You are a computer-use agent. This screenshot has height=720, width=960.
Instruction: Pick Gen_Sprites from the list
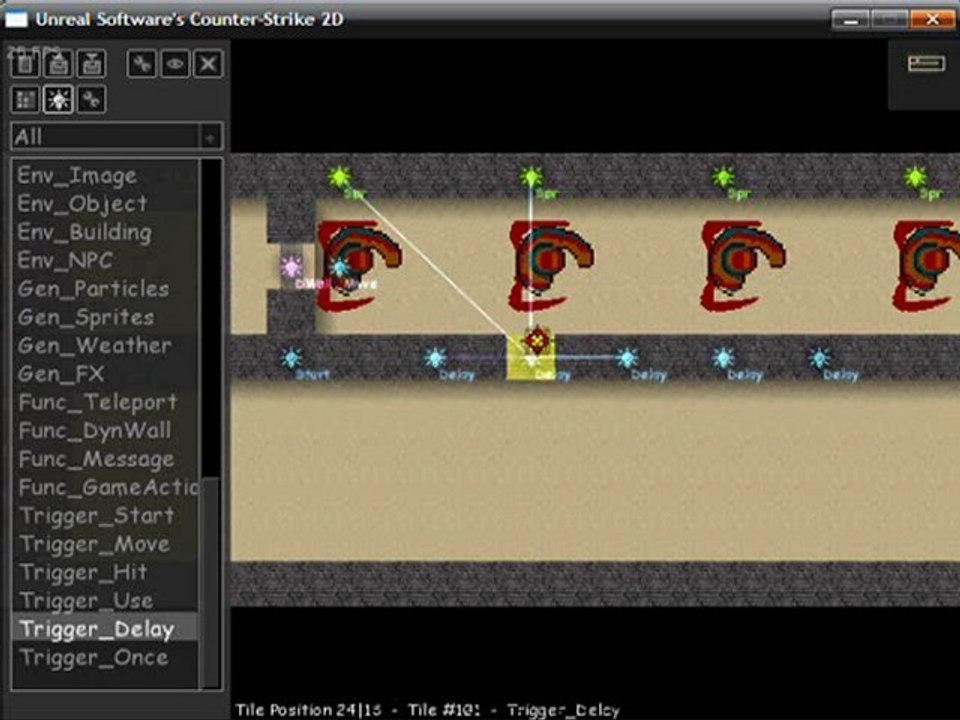pyautogui.click(x=105, y=317)
